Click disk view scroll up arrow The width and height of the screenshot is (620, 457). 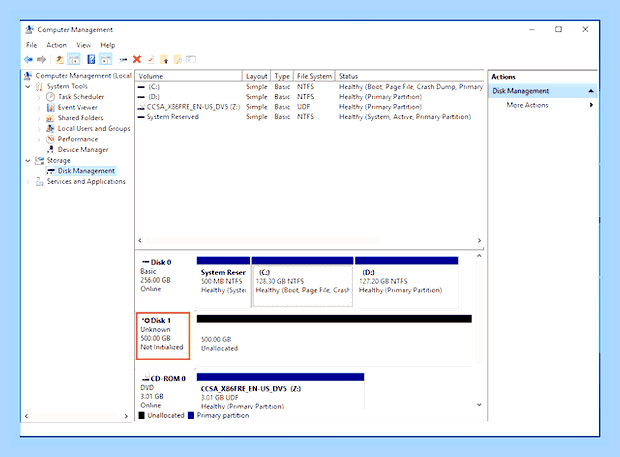[479, 256]
